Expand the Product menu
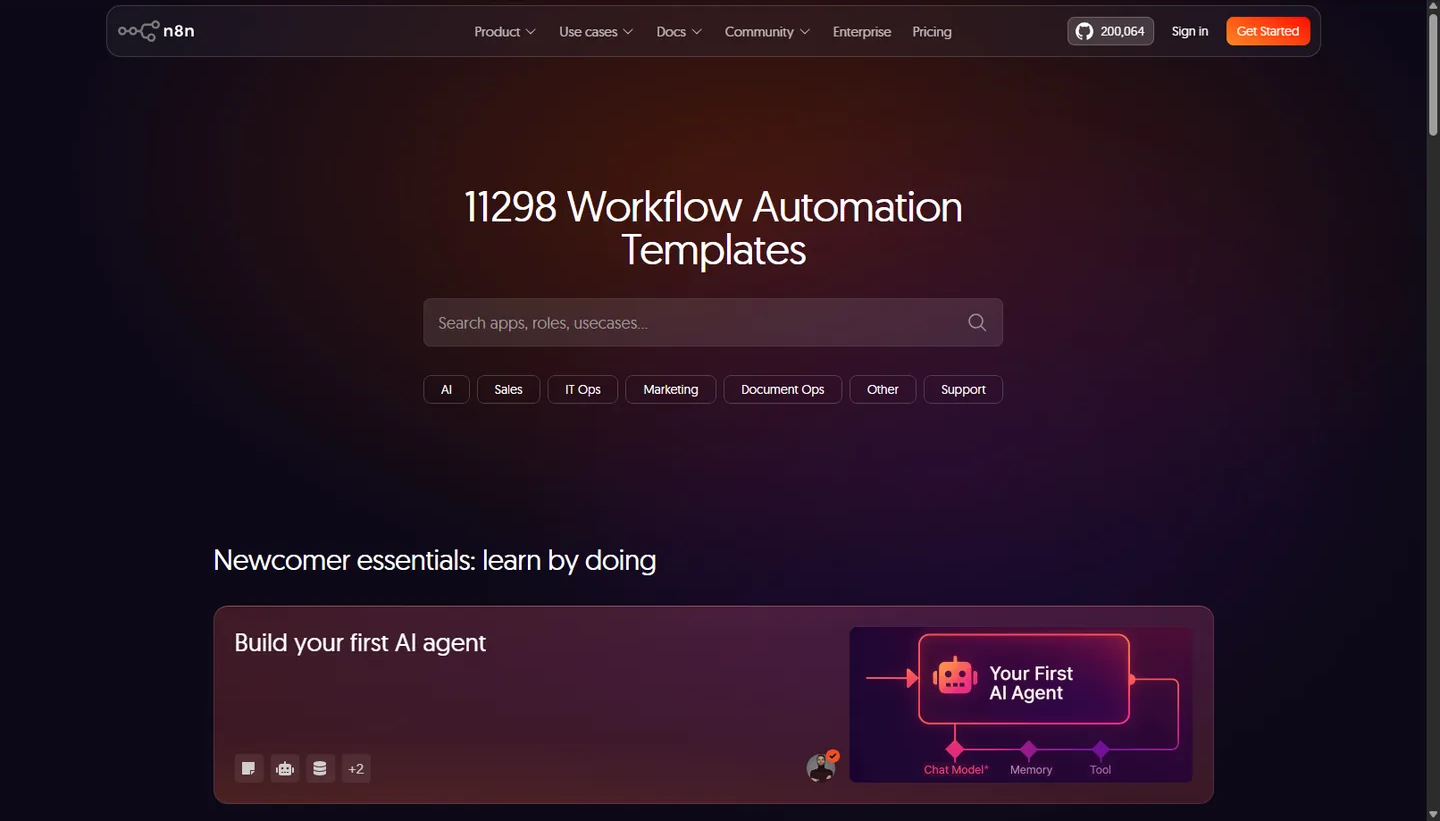This screenshot has height=821, width=1440. (x=505, y=32)
